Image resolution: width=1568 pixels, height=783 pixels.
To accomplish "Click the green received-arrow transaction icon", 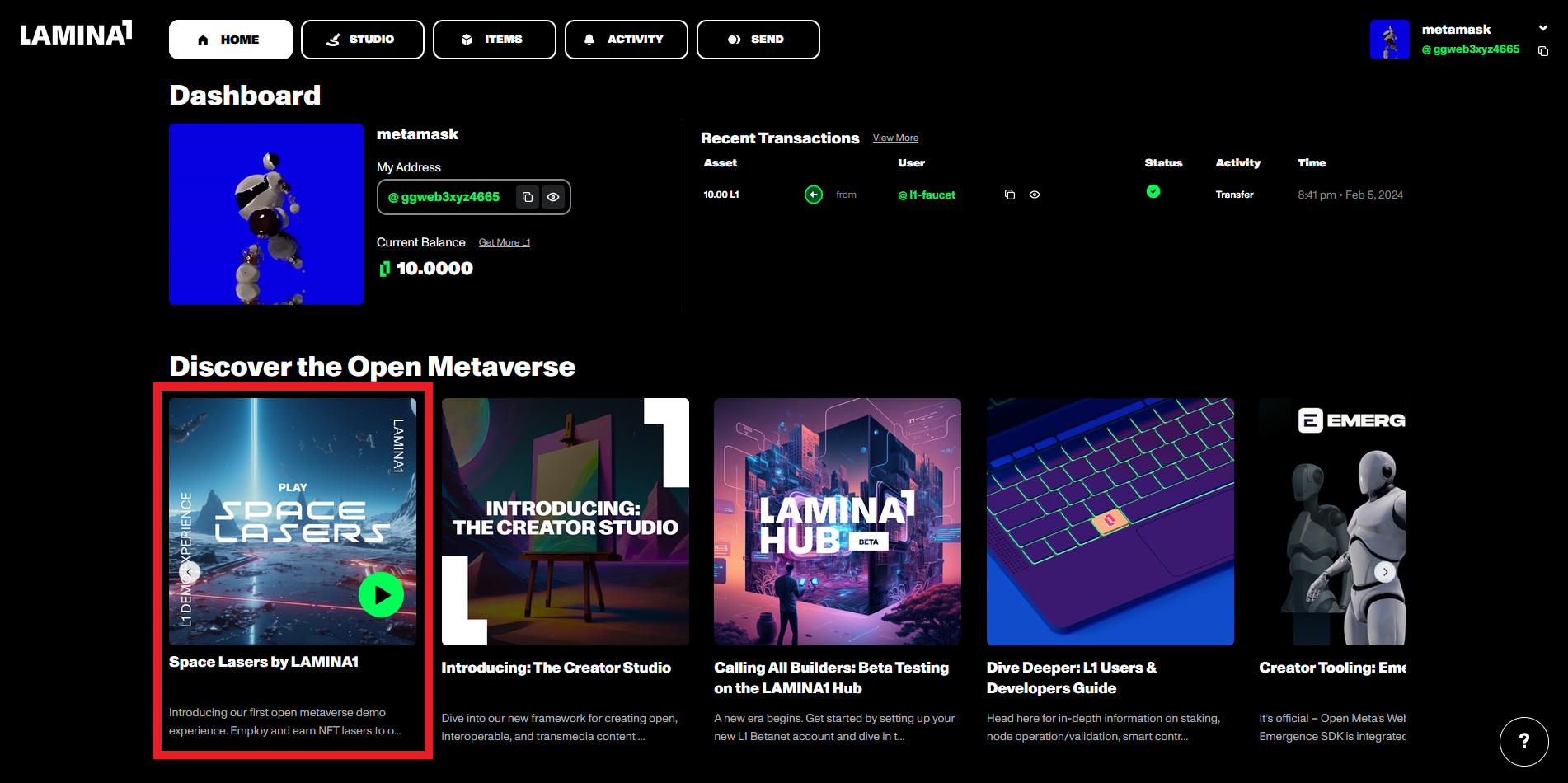I will [x=813, y=195].
